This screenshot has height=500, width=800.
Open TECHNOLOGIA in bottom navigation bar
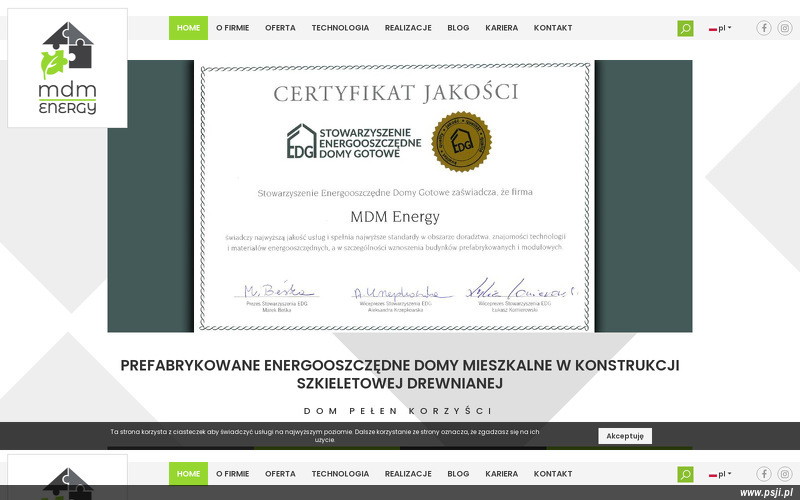point(340,473)
